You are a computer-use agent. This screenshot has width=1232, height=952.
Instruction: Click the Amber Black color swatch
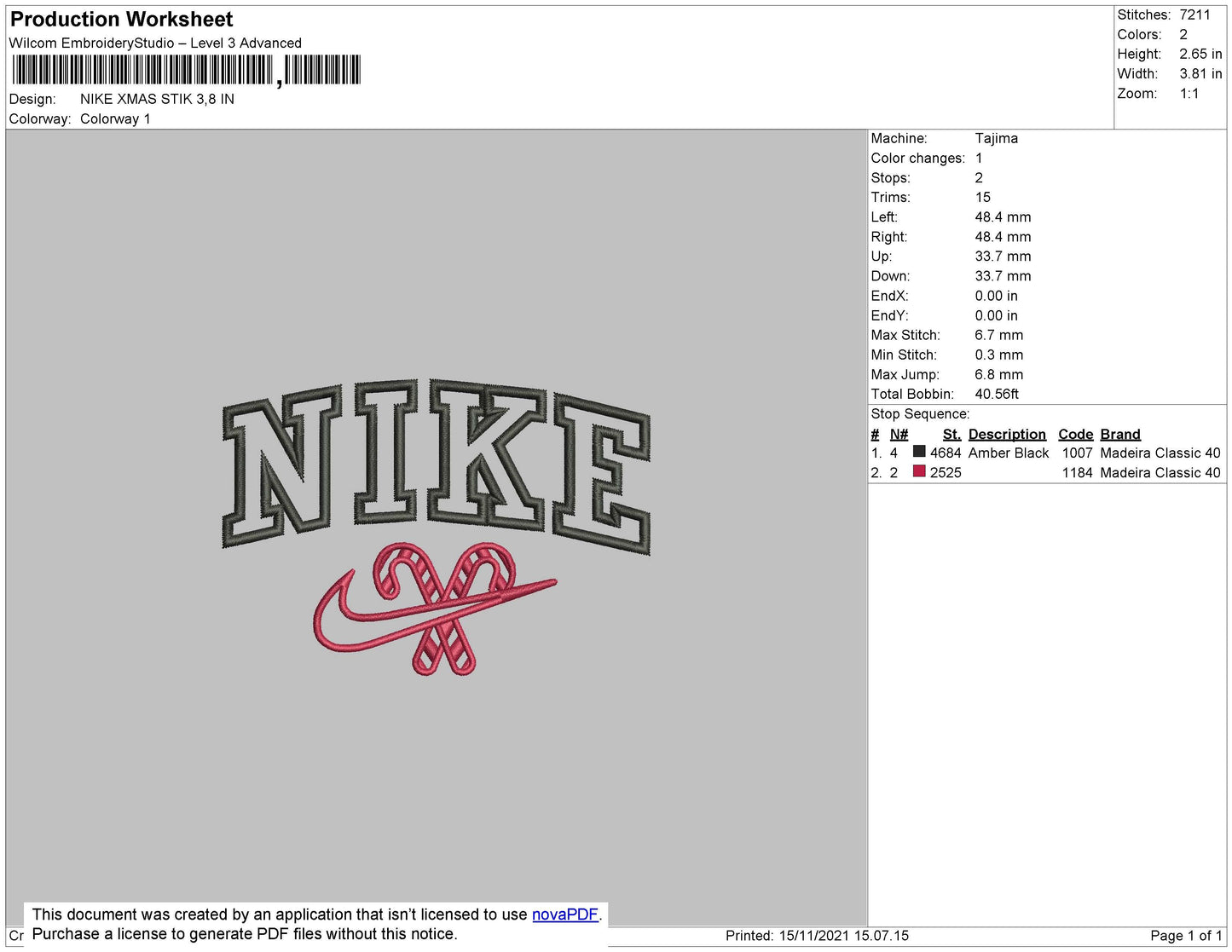point(919,452)
